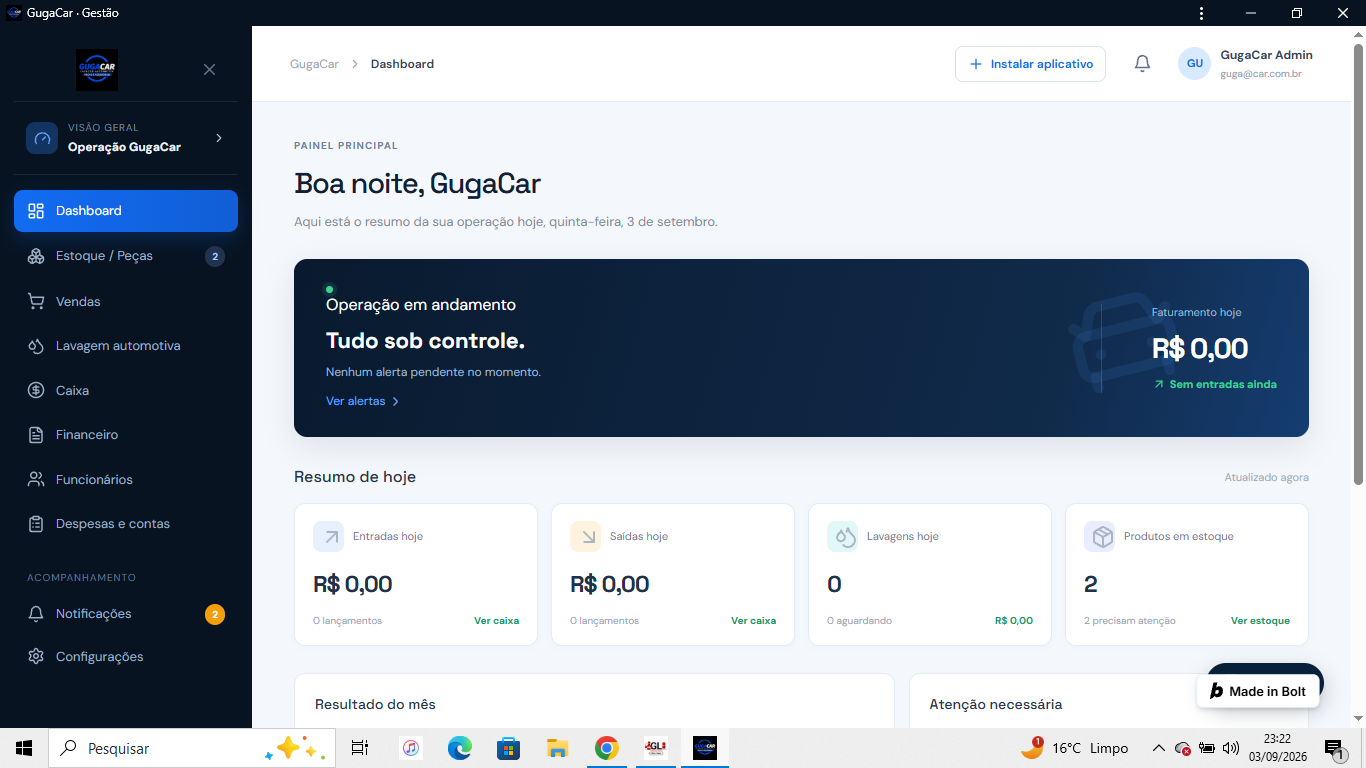Screen dimensions: 1366x768
Task: Click Atualizado agora text
Action: coord(1266,478)
